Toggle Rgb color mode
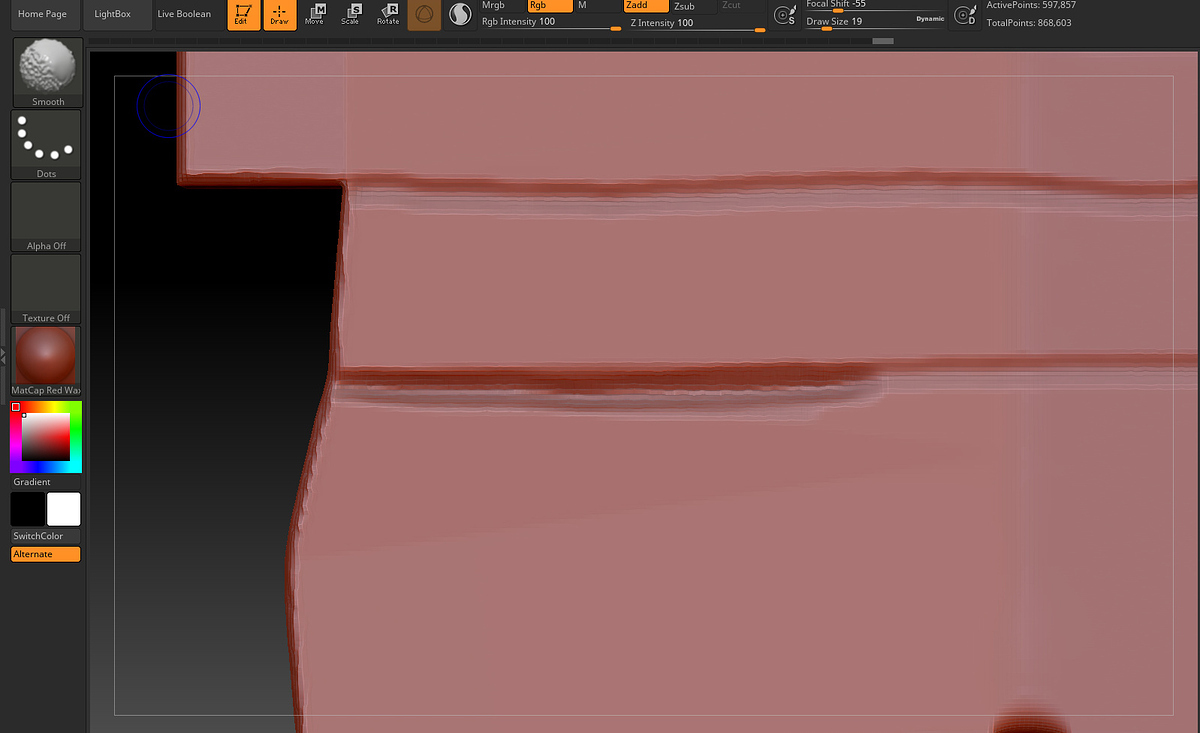 pyautogui.click(x=550, y=6)
